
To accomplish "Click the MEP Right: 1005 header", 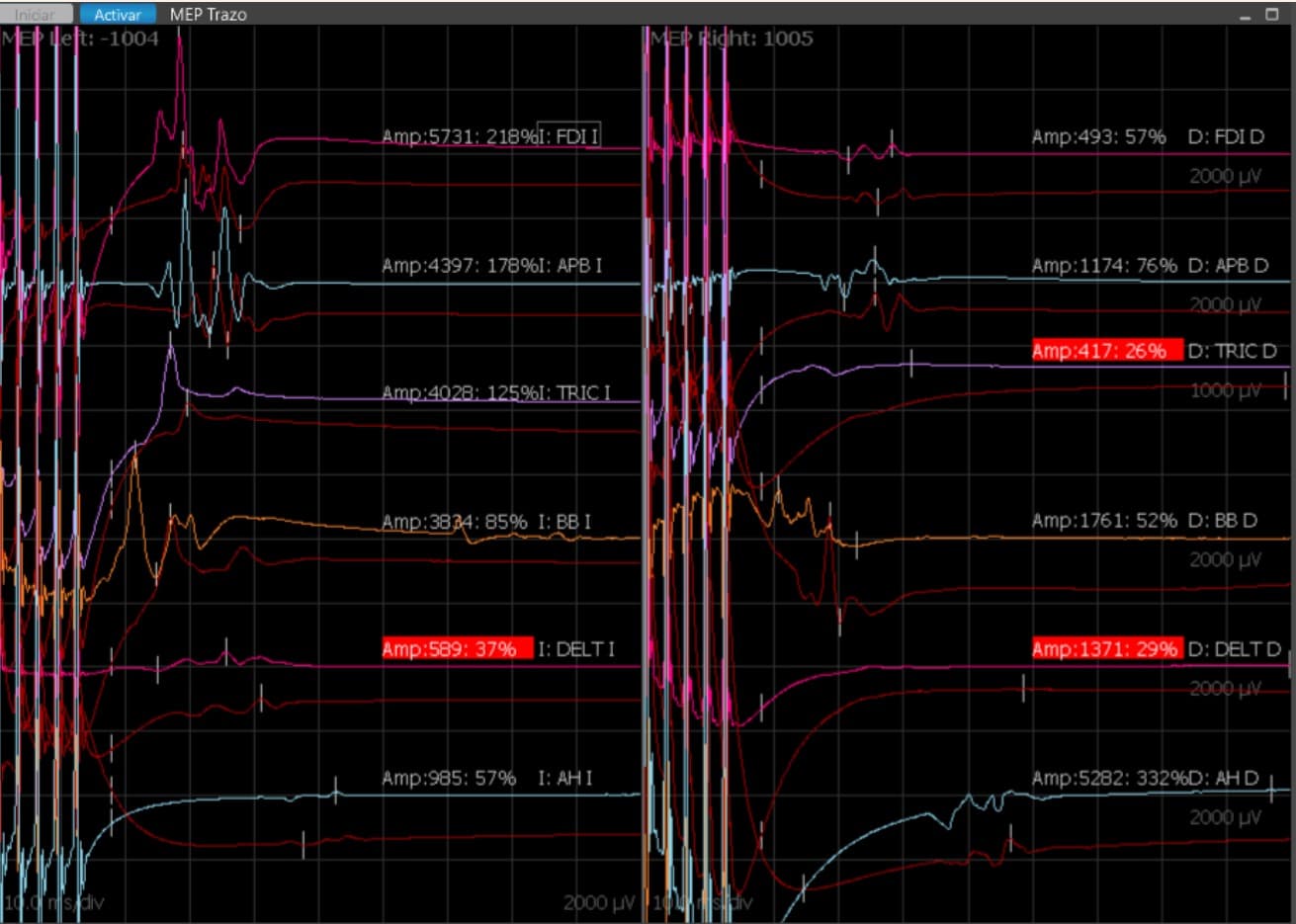I will (732, 39).
